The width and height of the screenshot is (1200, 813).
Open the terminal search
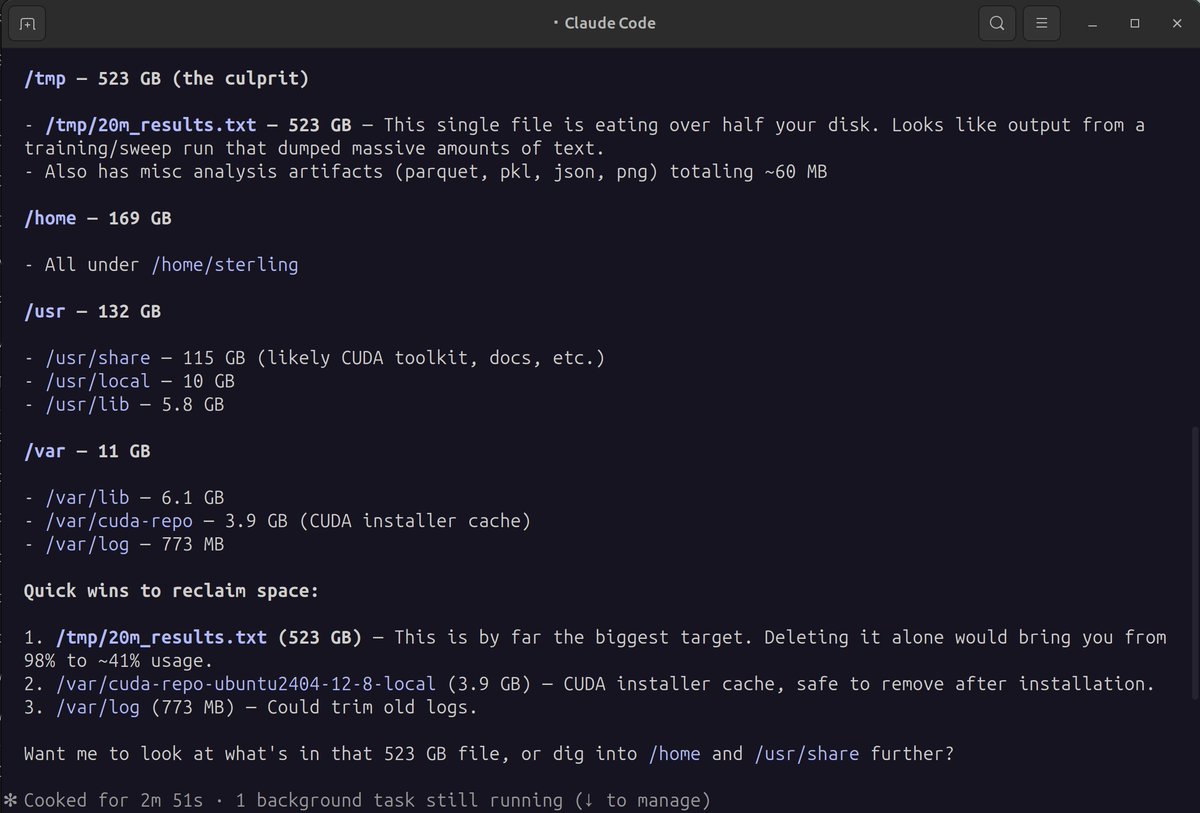997,23
